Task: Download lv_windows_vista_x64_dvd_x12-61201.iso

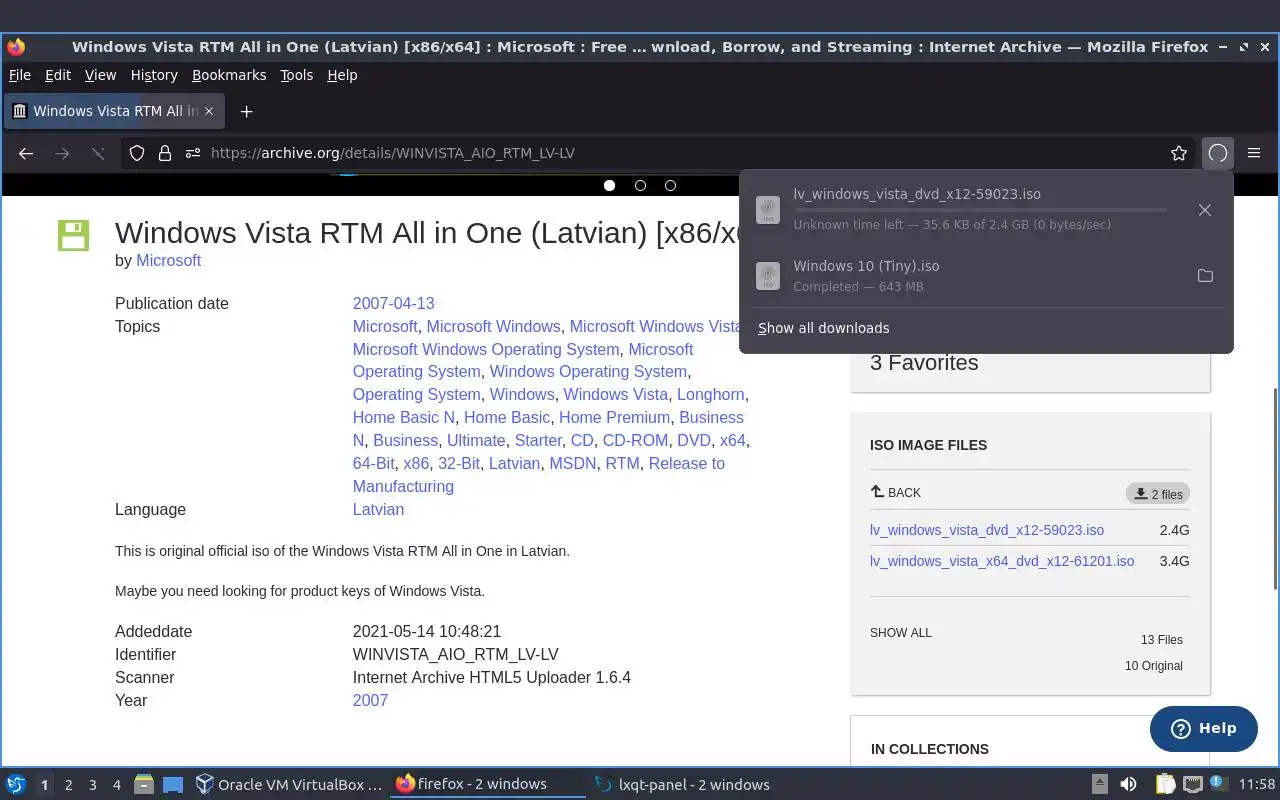Action: click(1002, 561)
